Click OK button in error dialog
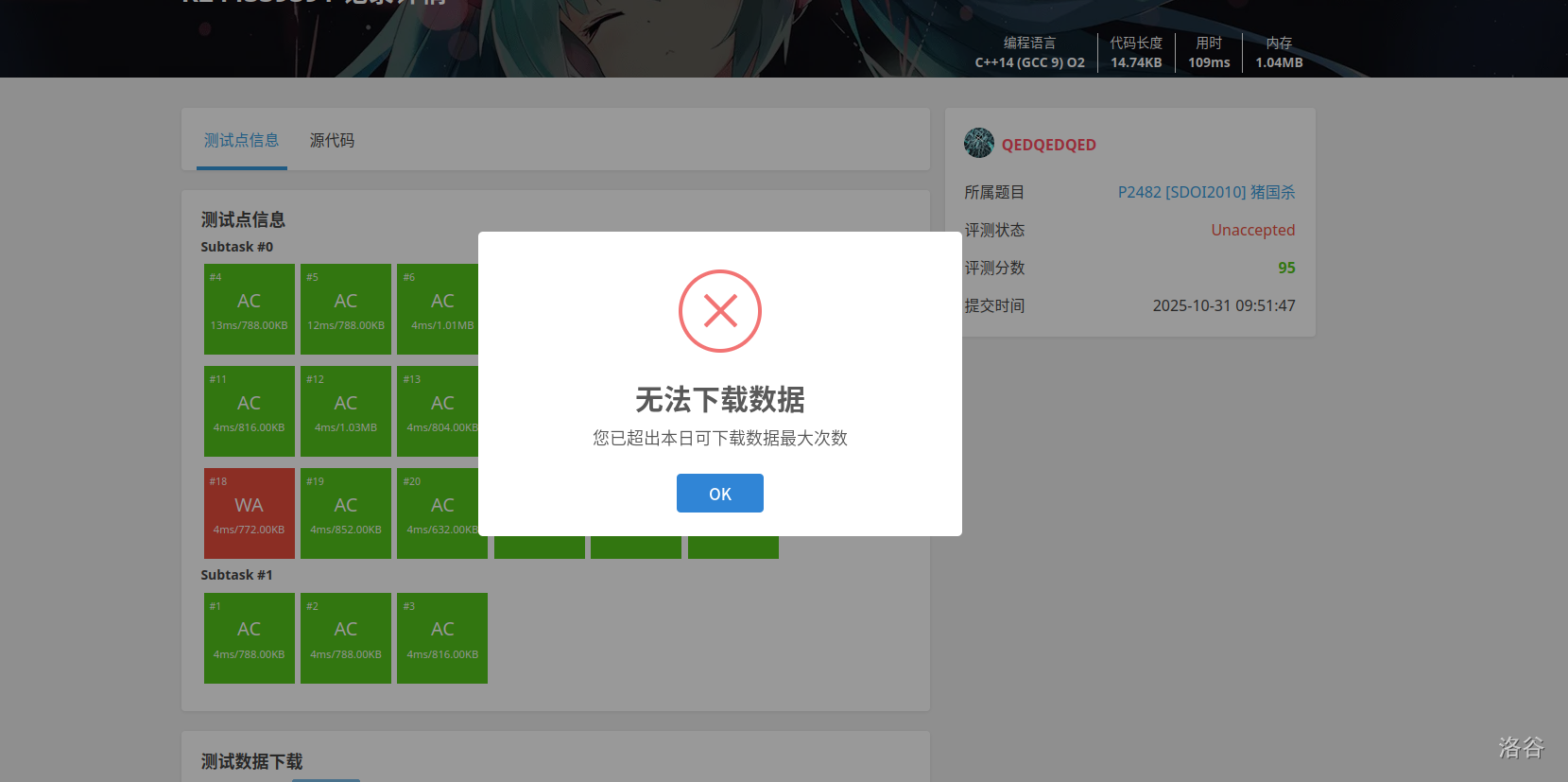 click(719, 494)
